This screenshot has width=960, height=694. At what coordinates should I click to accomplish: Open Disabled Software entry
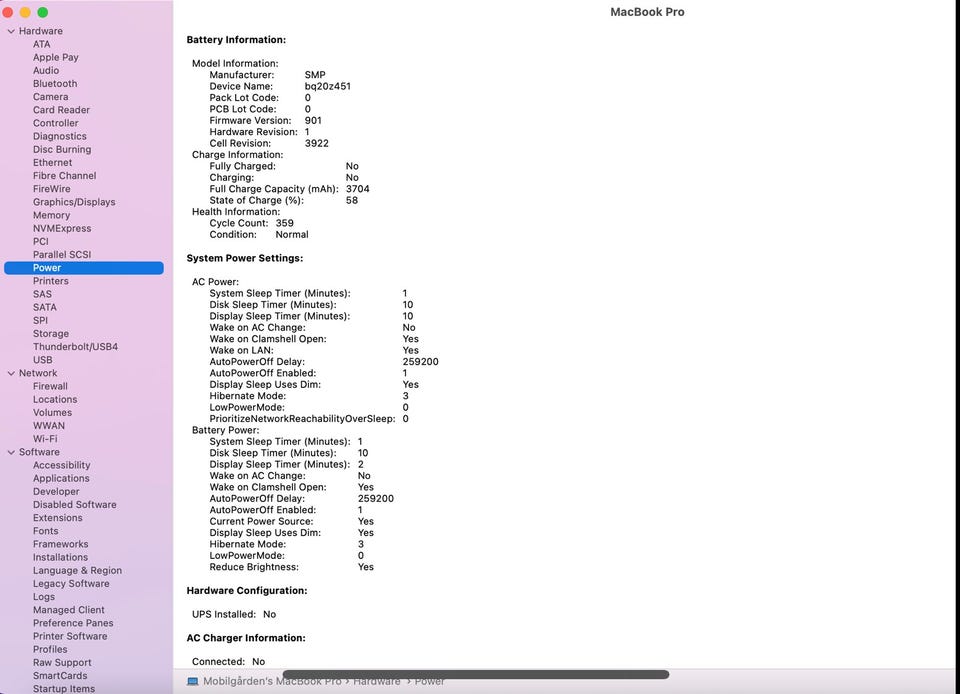pos(75,505)
